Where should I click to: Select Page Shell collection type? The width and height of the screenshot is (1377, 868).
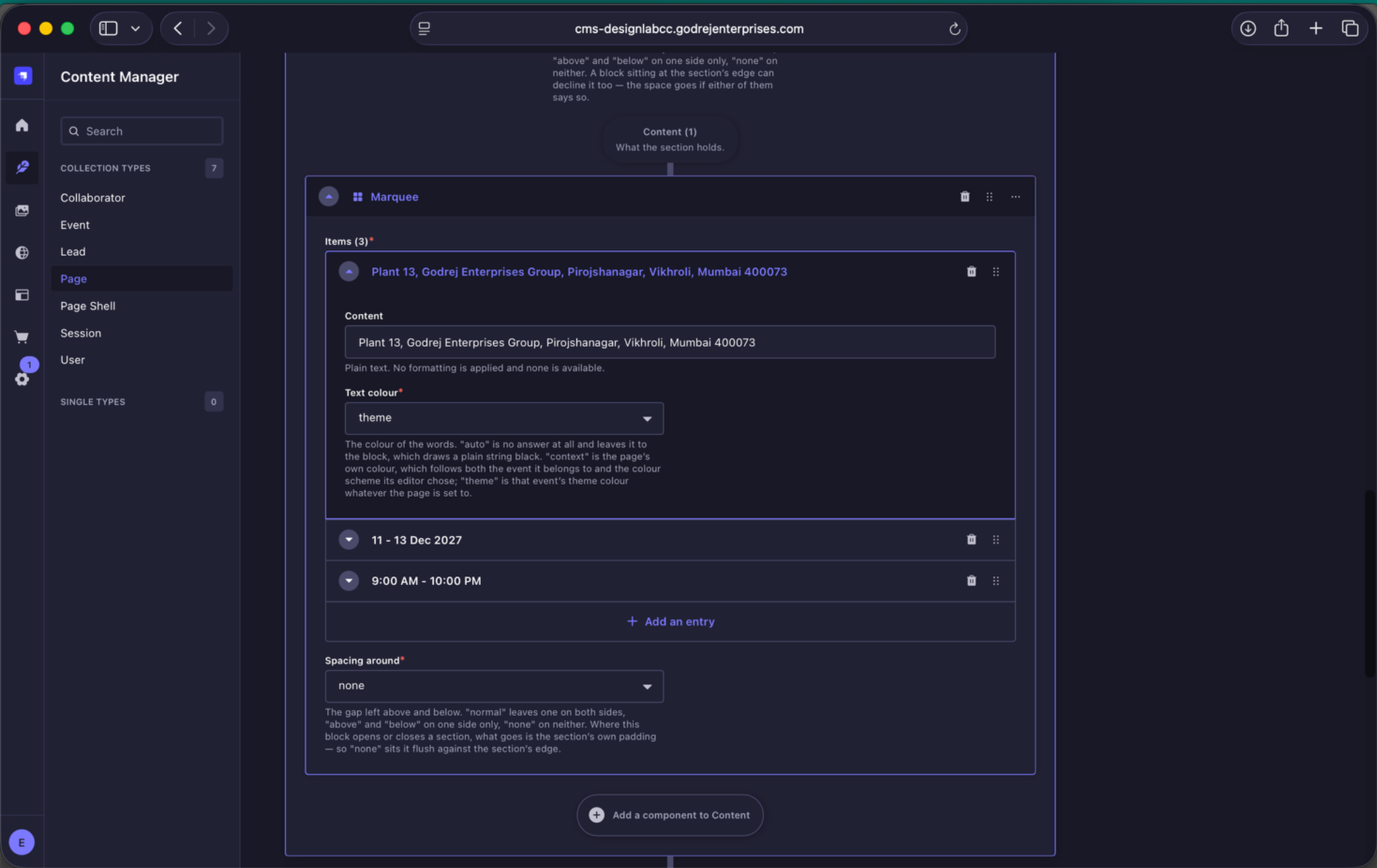pyautogui.click(x=87, y=305)
